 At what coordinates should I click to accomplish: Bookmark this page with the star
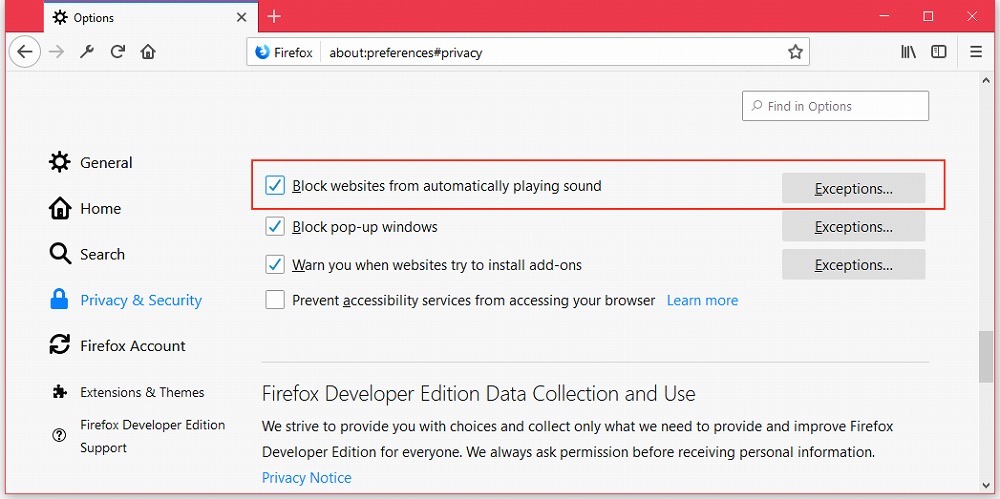pos(795,52)
